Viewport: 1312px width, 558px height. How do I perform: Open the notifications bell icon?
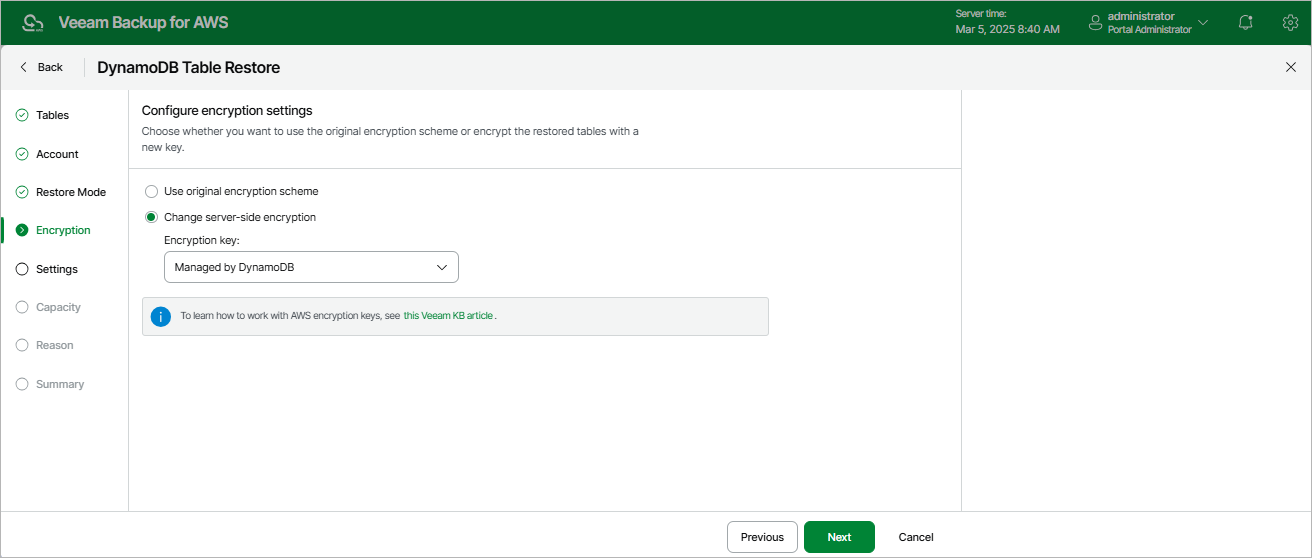(1245, 22)
